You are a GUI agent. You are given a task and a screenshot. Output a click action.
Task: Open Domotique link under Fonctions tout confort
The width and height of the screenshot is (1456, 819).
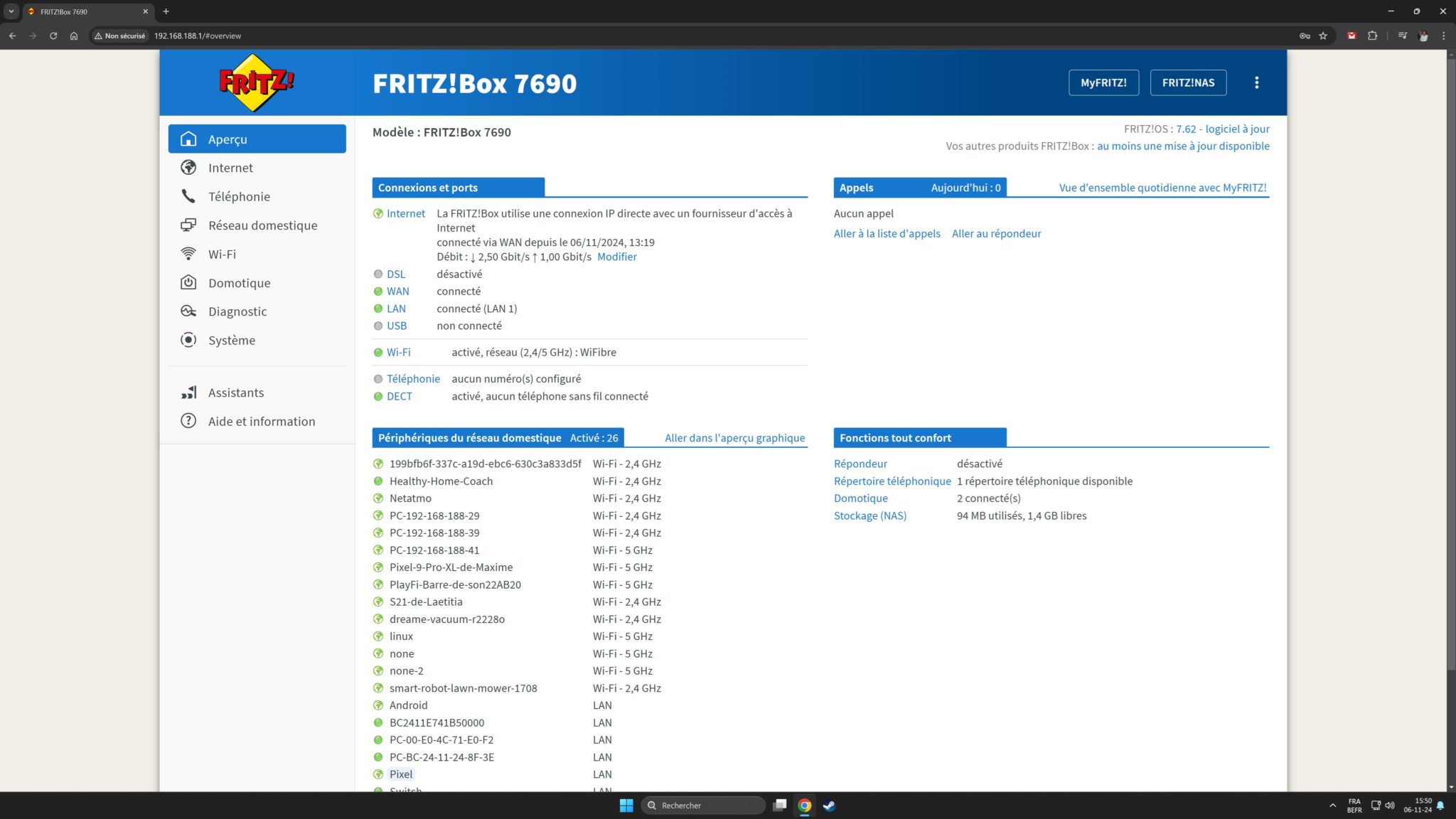pos(860,498)
